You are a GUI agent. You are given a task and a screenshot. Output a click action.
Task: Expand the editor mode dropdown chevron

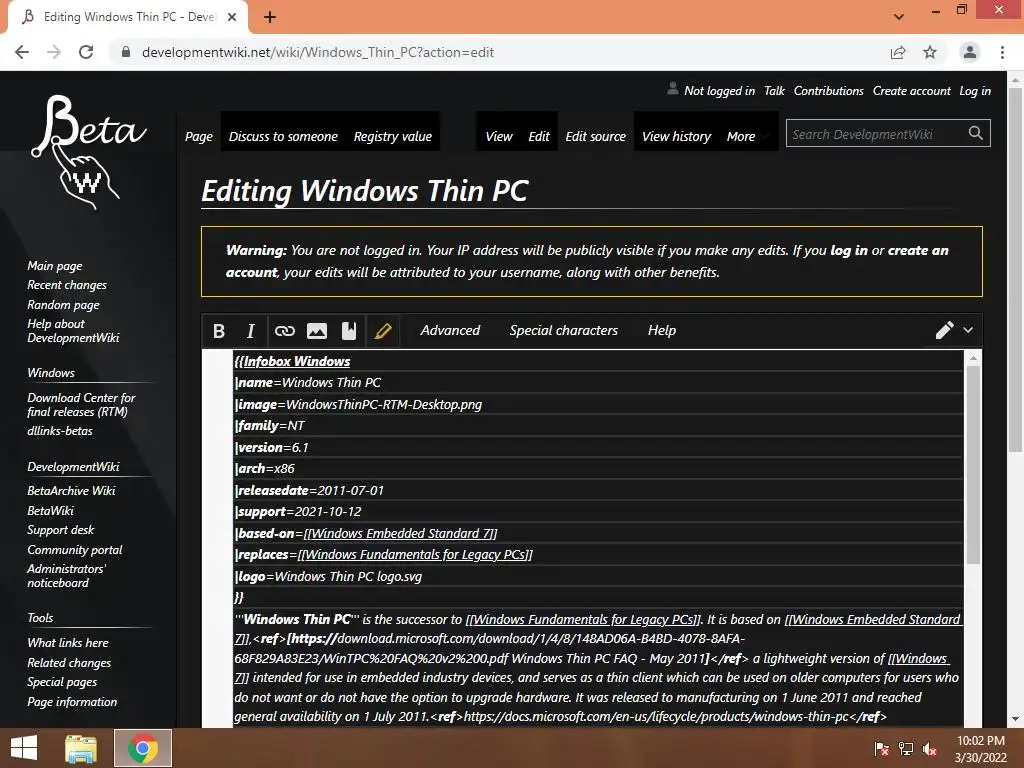click(968, 330)
